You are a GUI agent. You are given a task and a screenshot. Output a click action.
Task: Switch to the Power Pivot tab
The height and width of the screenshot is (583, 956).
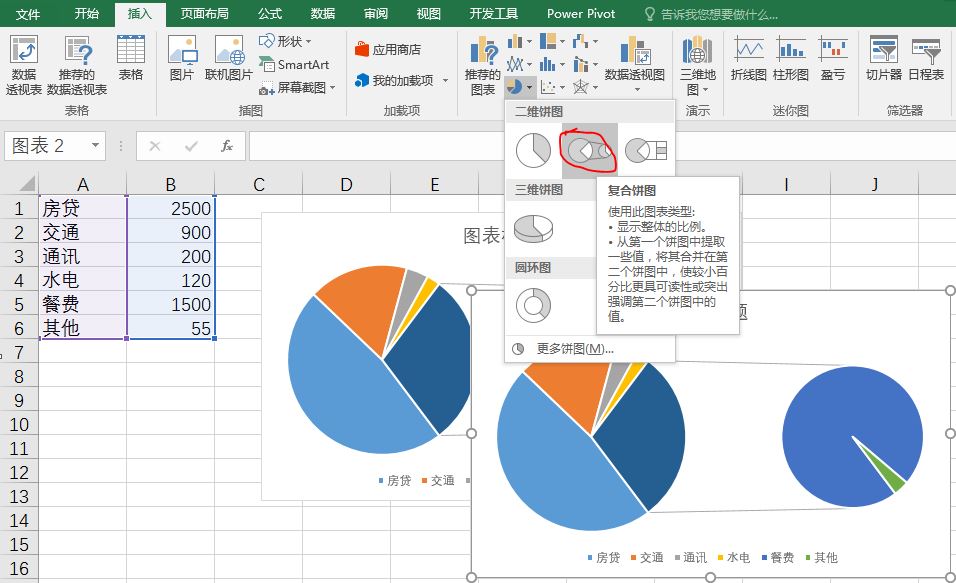point(580,14)
